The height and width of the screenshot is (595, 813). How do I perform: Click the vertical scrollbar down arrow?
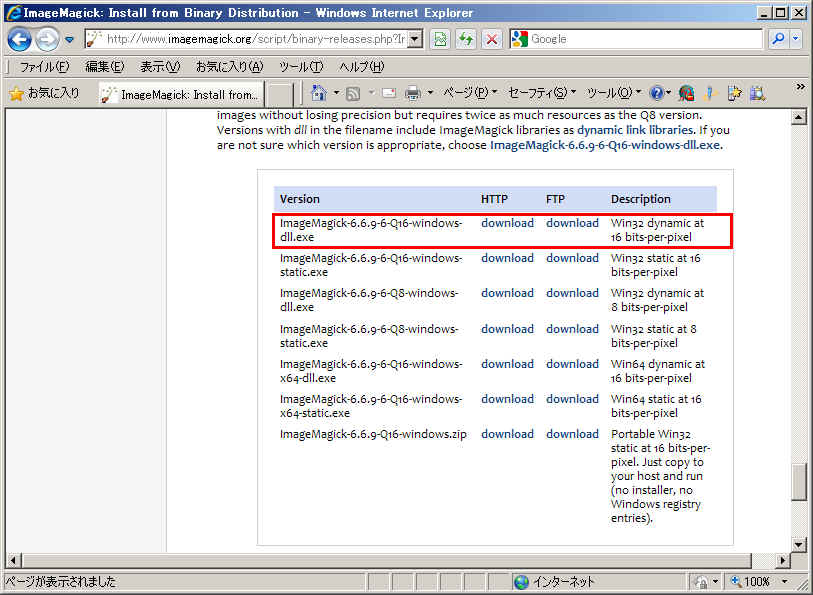pyautogui.click(x=799, y=544)
